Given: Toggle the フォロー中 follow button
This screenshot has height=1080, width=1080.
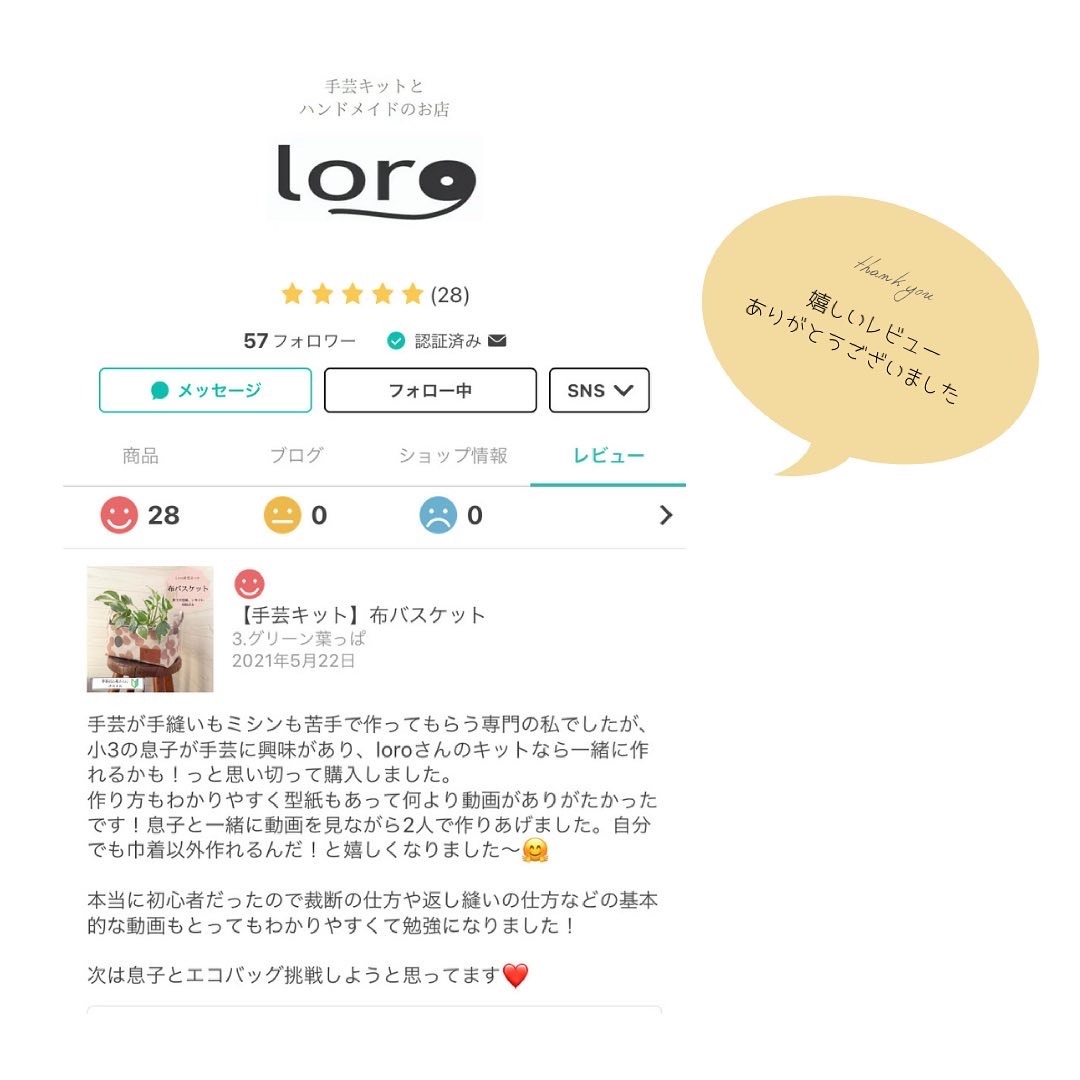Looking at the screenshot, I should [430, 391].
